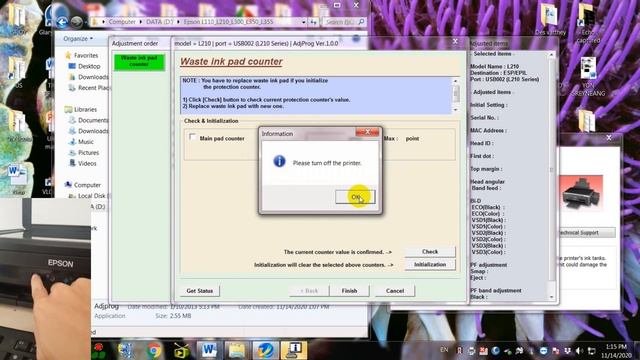Click the Explorer help icon beside Organize bar
This screenshot has height=360, width=640.
tap(356, 38)
